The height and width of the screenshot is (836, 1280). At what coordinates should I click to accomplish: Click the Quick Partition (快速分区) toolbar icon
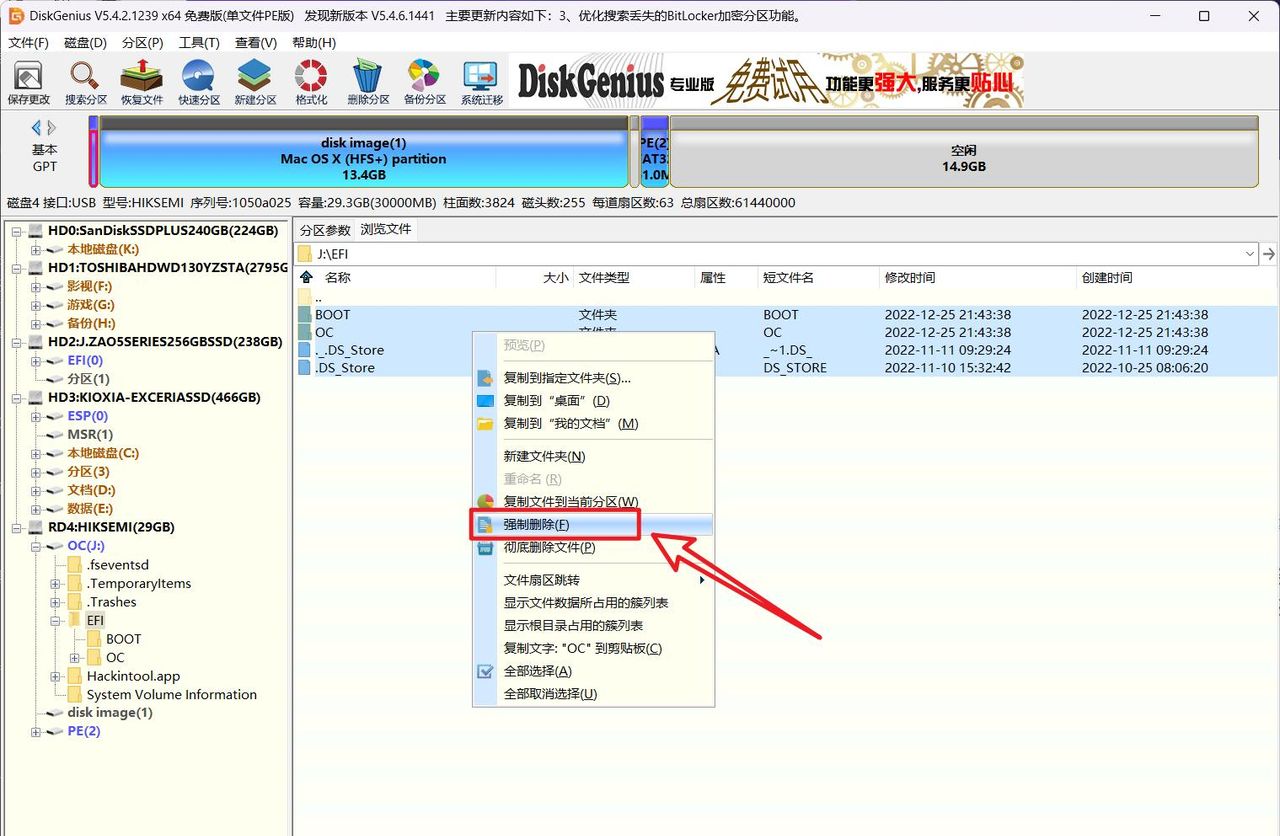pyautogui.click(x=198, y=83)
